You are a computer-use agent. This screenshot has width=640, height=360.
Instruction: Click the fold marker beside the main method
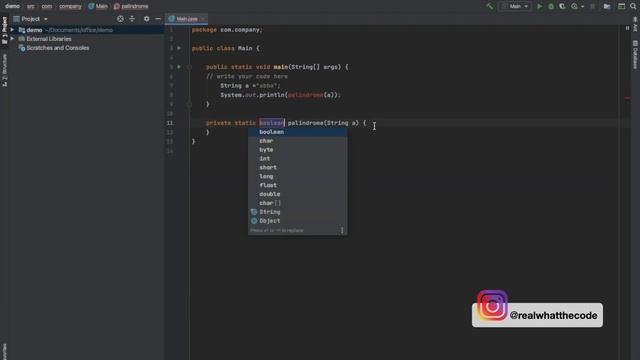pos(189,67)
